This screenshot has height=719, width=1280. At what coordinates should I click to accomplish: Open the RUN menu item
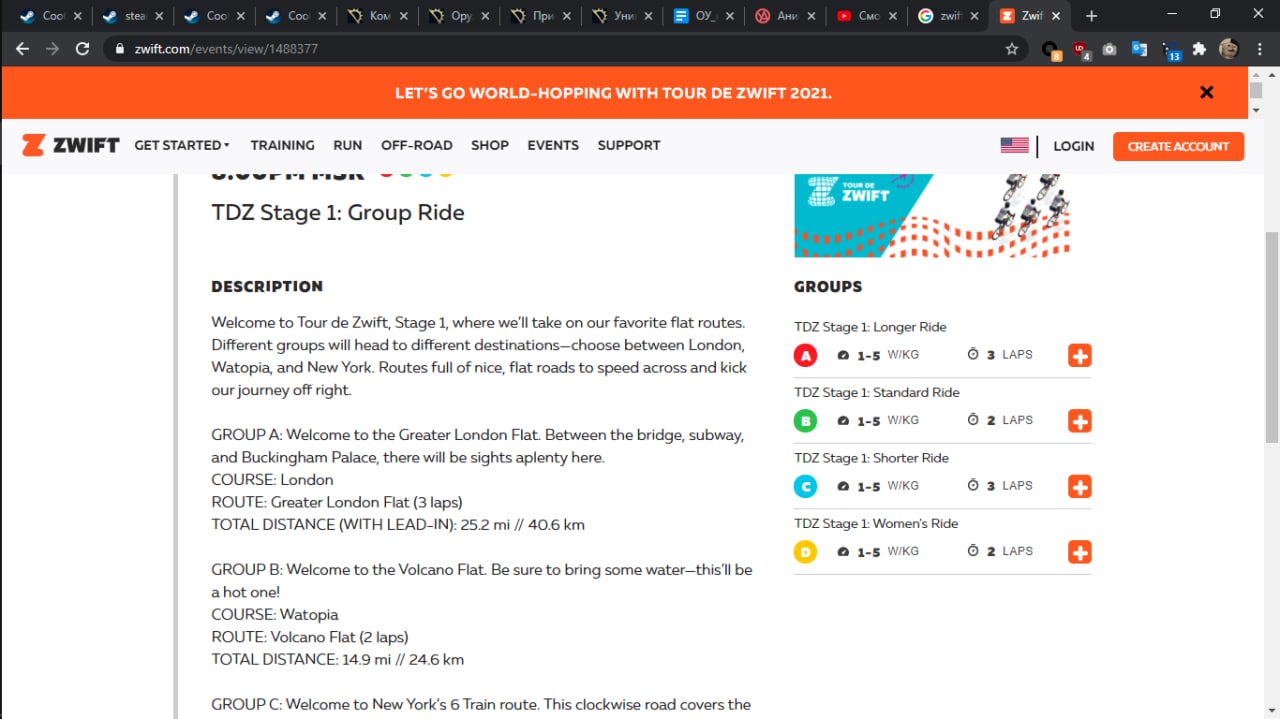point(348,145)
